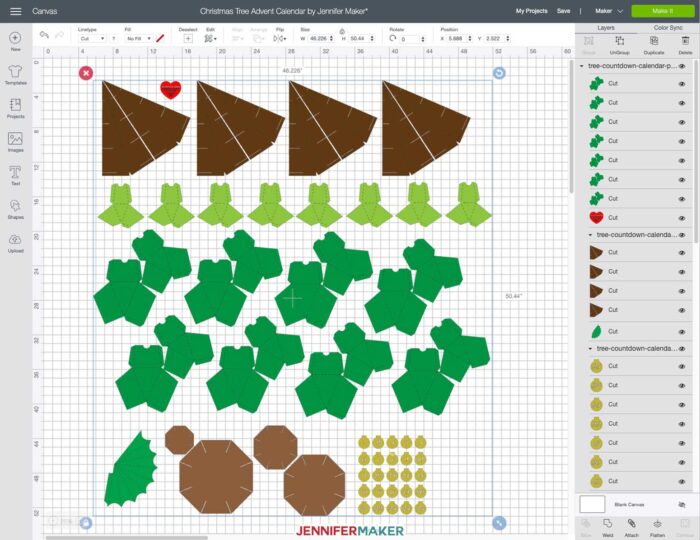
Task: Open the Projects panel
Action: (x=15, y=104)
